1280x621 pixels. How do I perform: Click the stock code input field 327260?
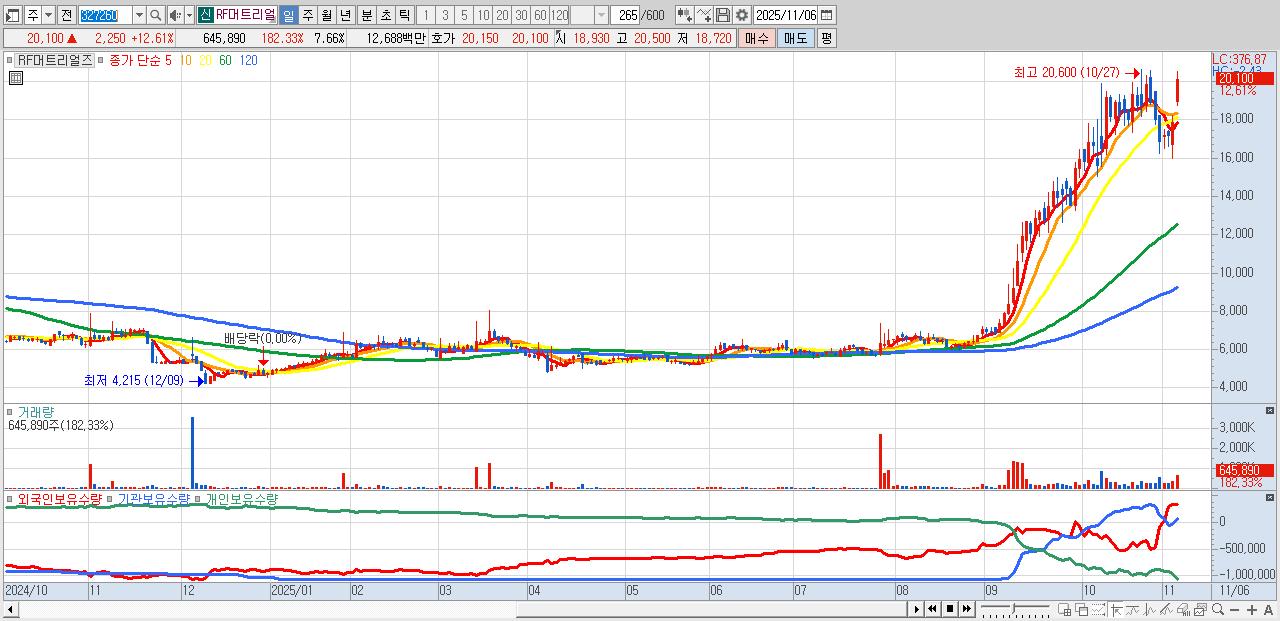105,15
